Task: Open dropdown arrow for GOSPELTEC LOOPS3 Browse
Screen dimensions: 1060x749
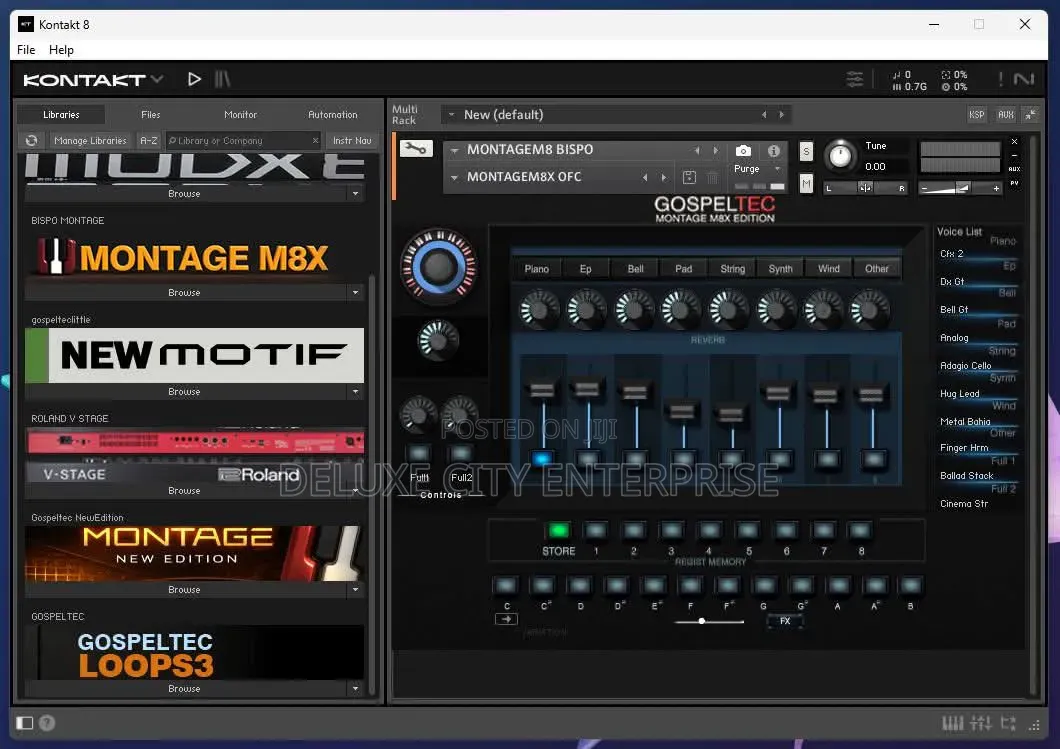Action: click(x=355, y=689)
